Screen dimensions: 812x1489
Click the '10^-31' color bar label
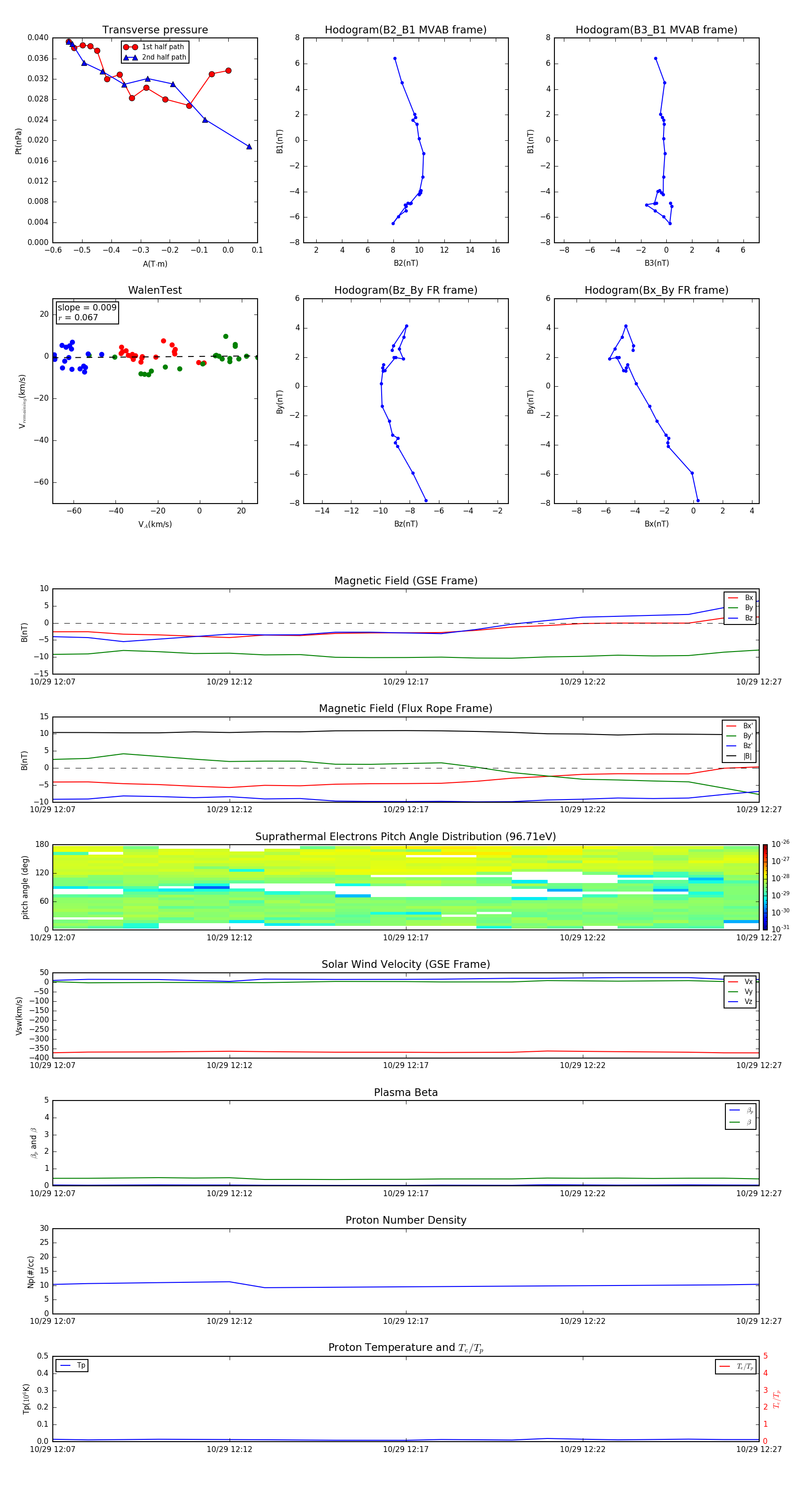[780, 929]
